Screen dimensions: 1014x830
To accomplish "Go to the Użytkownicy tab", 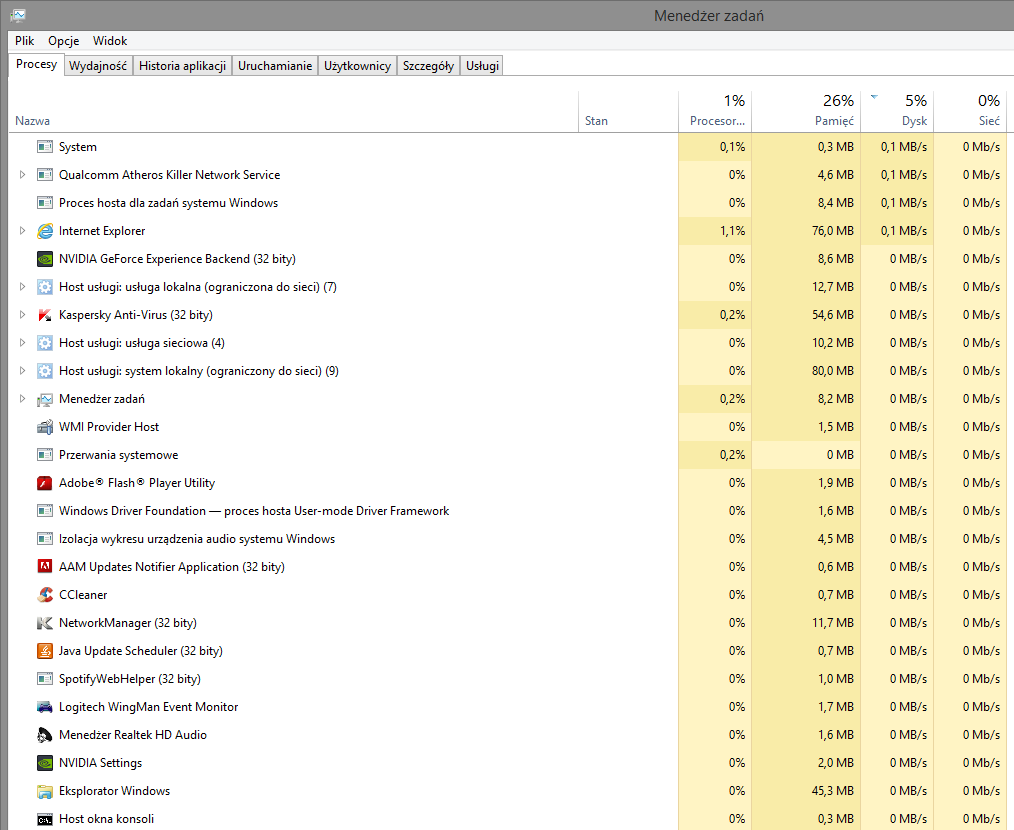I will click(x=358, y=66).
